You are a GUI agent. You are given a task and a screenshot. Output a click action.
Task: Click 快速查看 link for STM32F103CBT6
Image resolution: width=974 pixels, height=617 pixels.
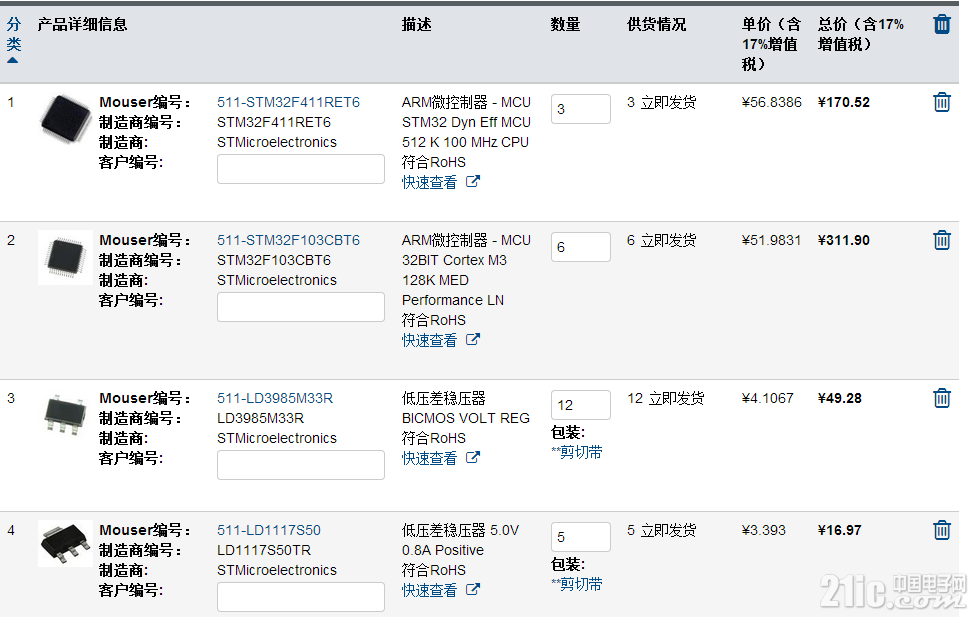click(429, 340)
